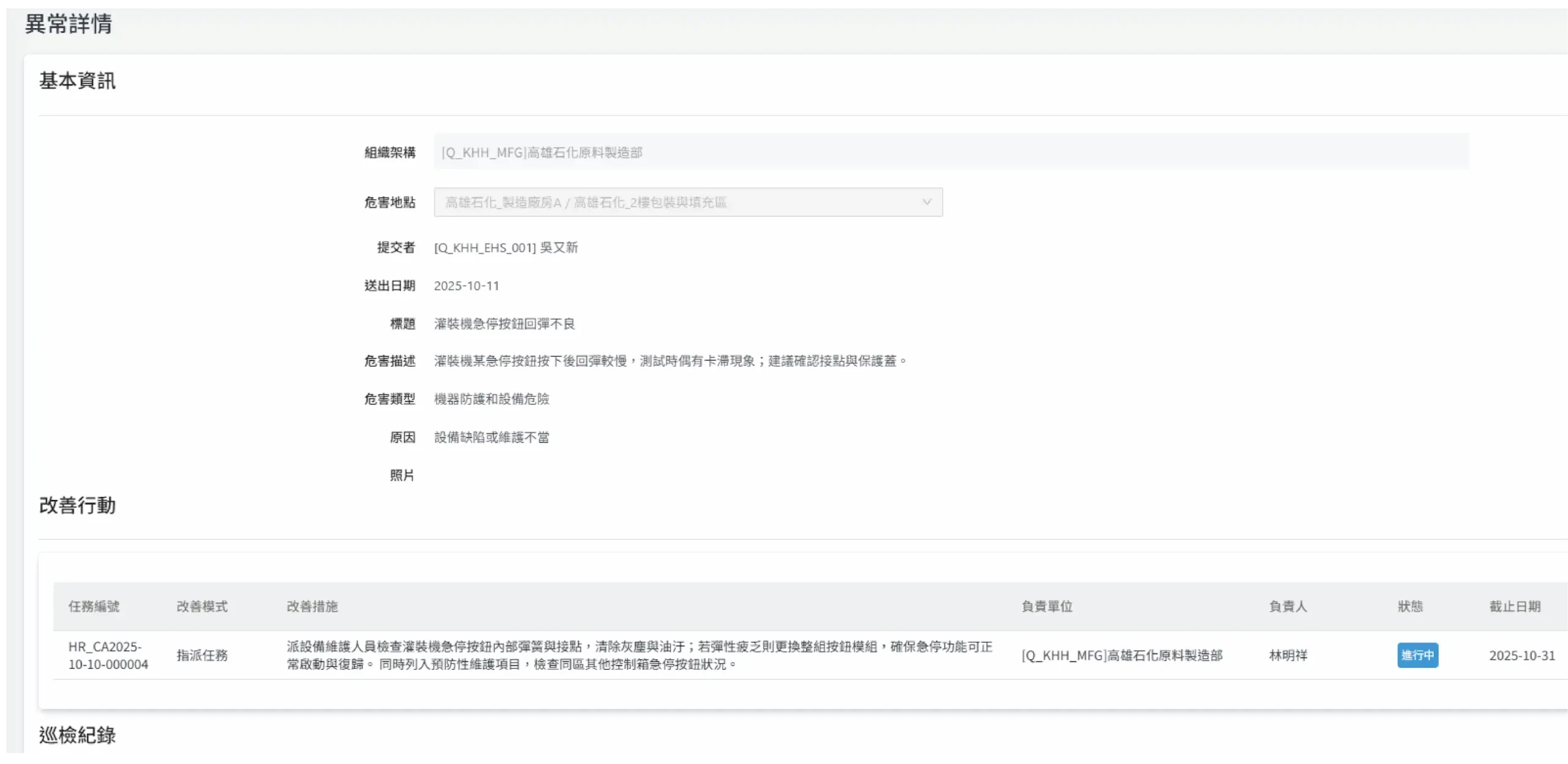
Task: Click task number HR_CA2025-10-10-000004
Action: click(x=108, y=655)
